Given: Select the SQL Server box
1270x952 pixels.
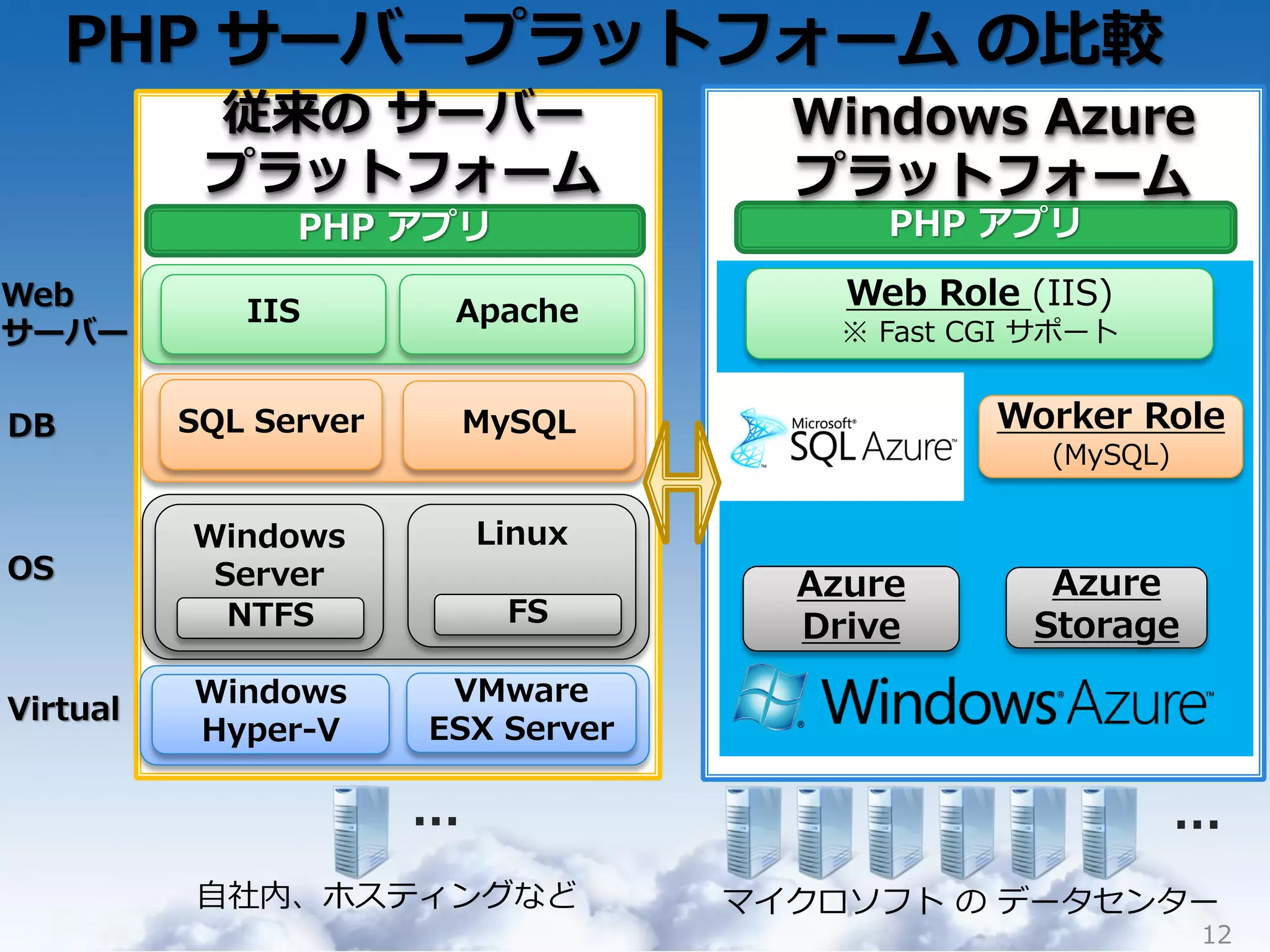Looking at the screenshot, I should 271,425.
